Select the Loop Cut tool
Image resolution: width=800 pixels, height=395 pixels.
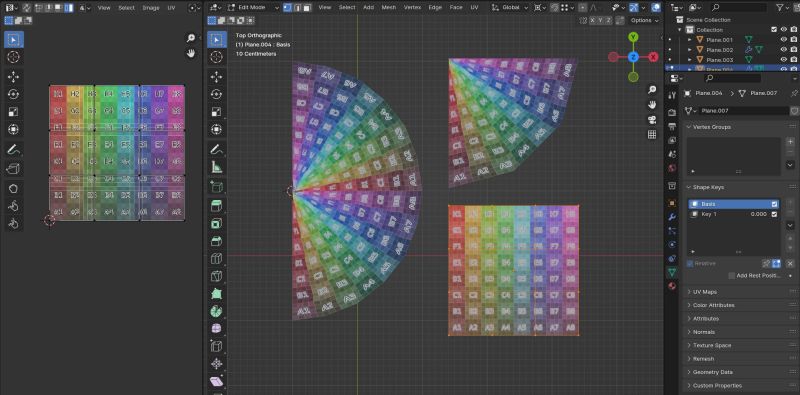tap(217, 259)
